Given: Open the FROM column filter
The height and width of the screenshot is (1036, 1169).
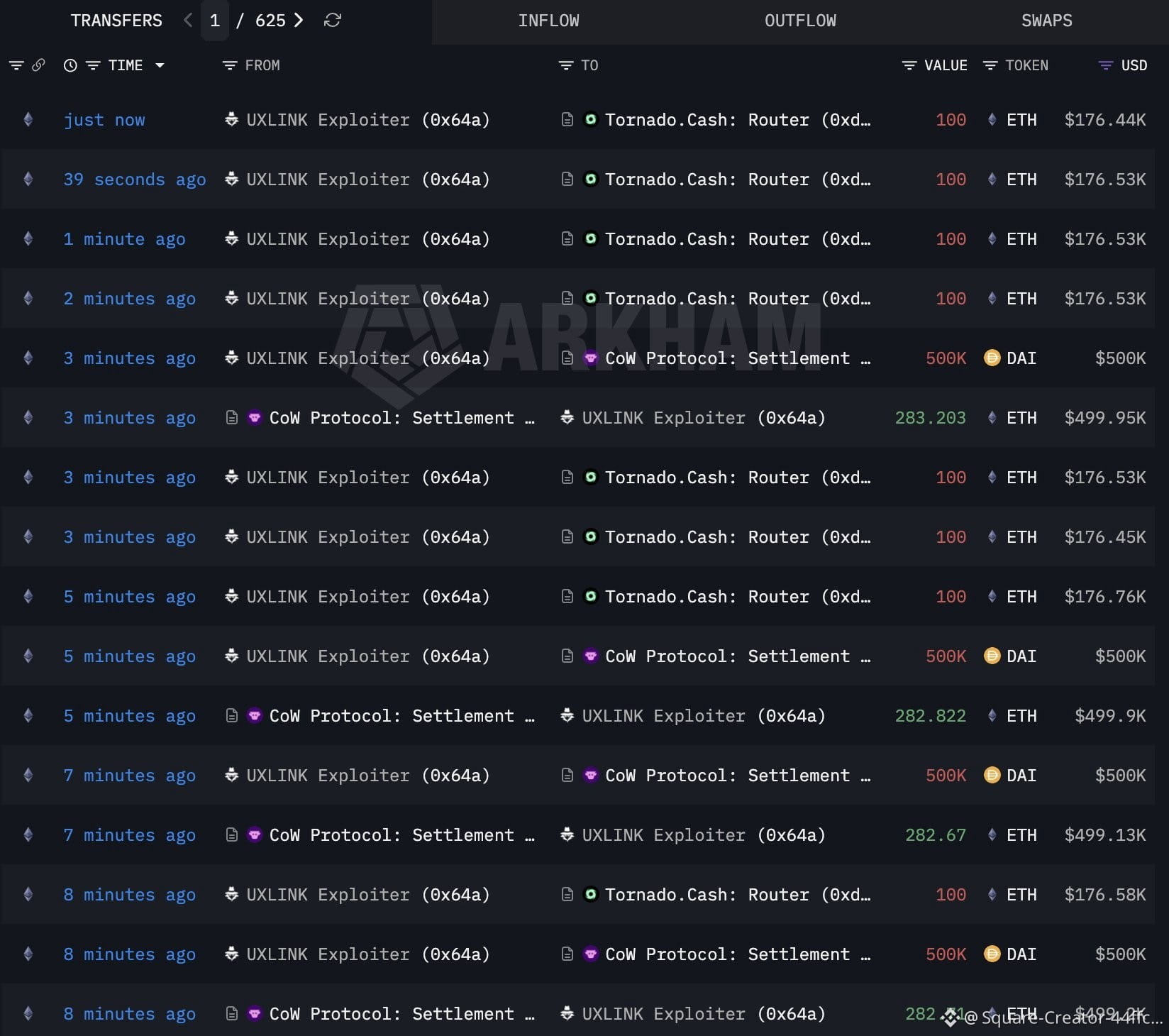Looking at the screenshot, I should point(229,65).
